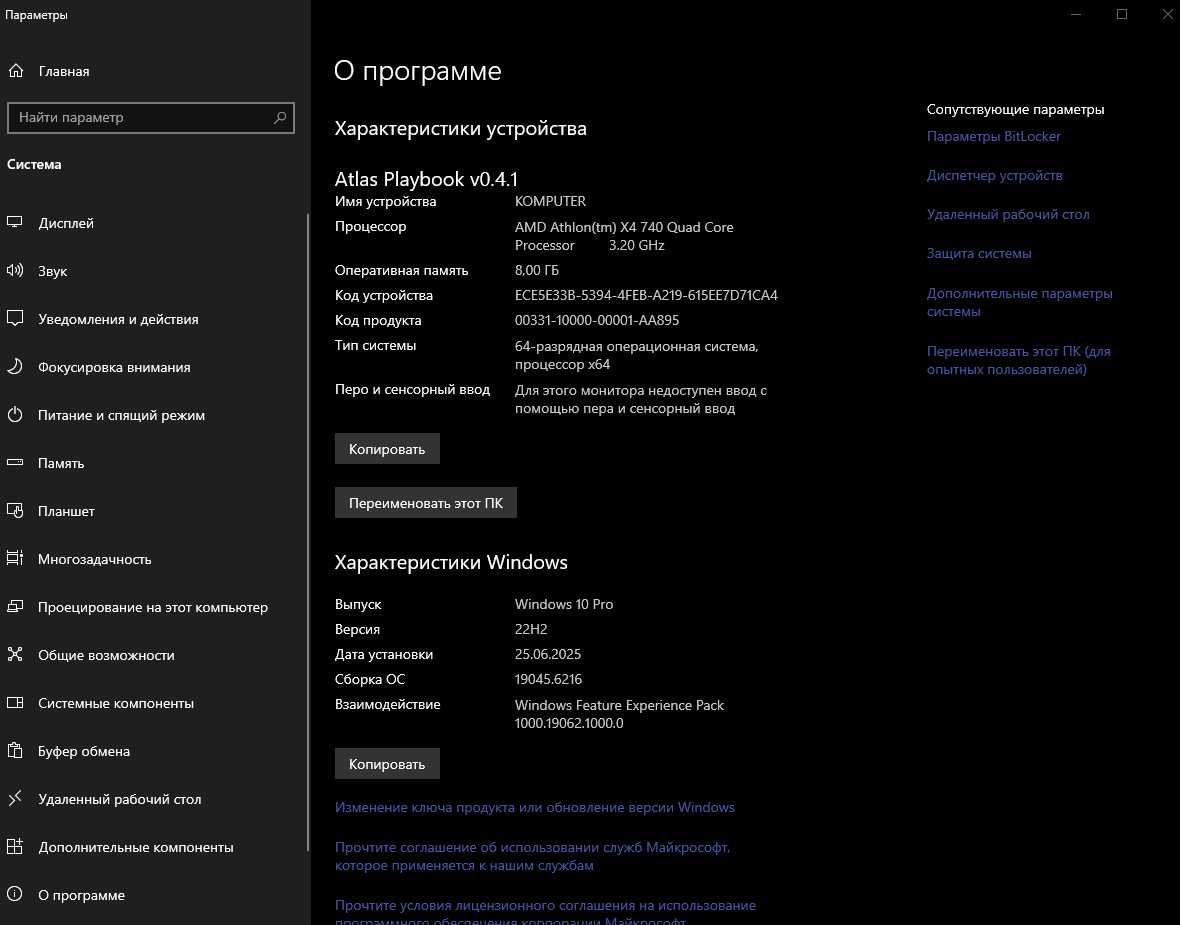The image size is (1180, 925).
Task: Close the Параметры window
Action: pos(1166,14)
